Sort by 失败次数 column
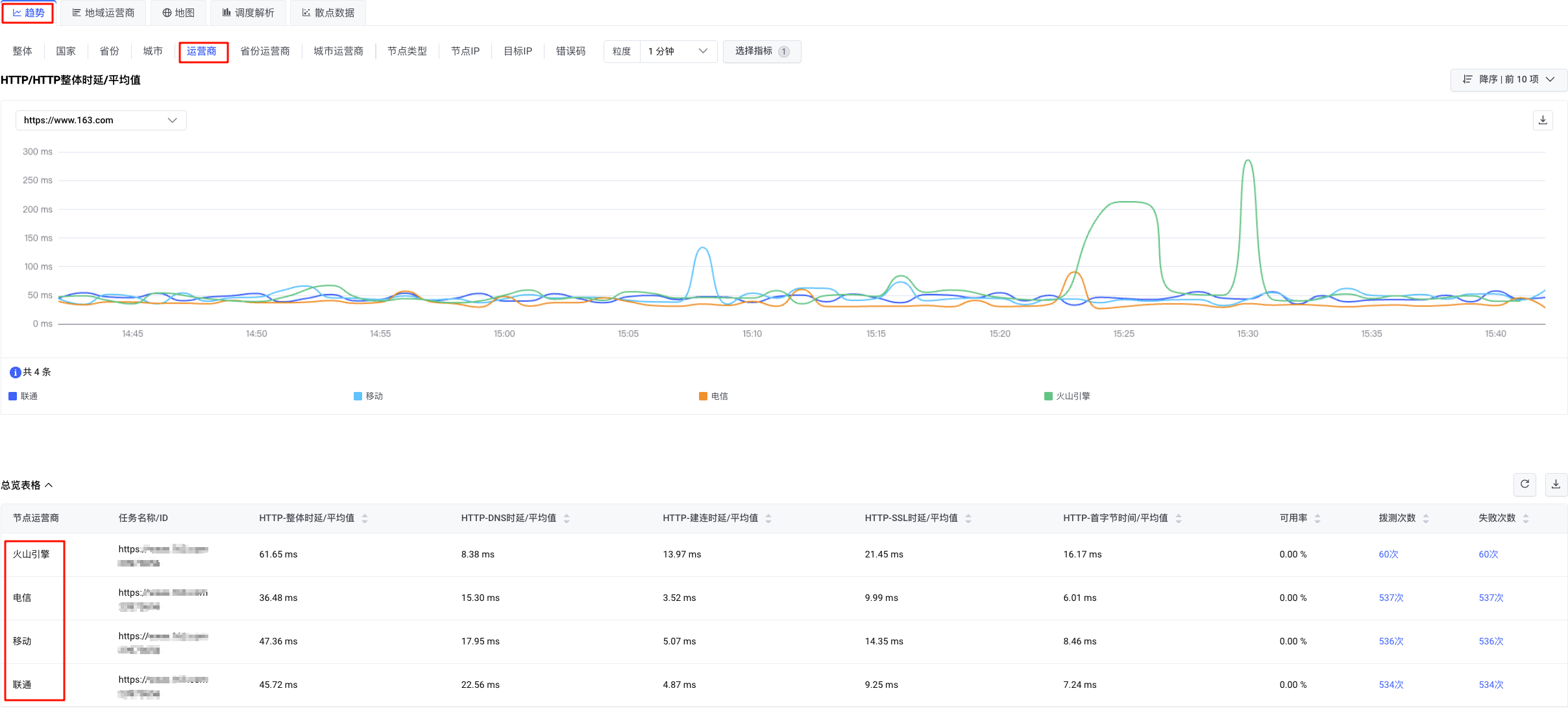This screenshot has width=1568, height=708. 1526,519
